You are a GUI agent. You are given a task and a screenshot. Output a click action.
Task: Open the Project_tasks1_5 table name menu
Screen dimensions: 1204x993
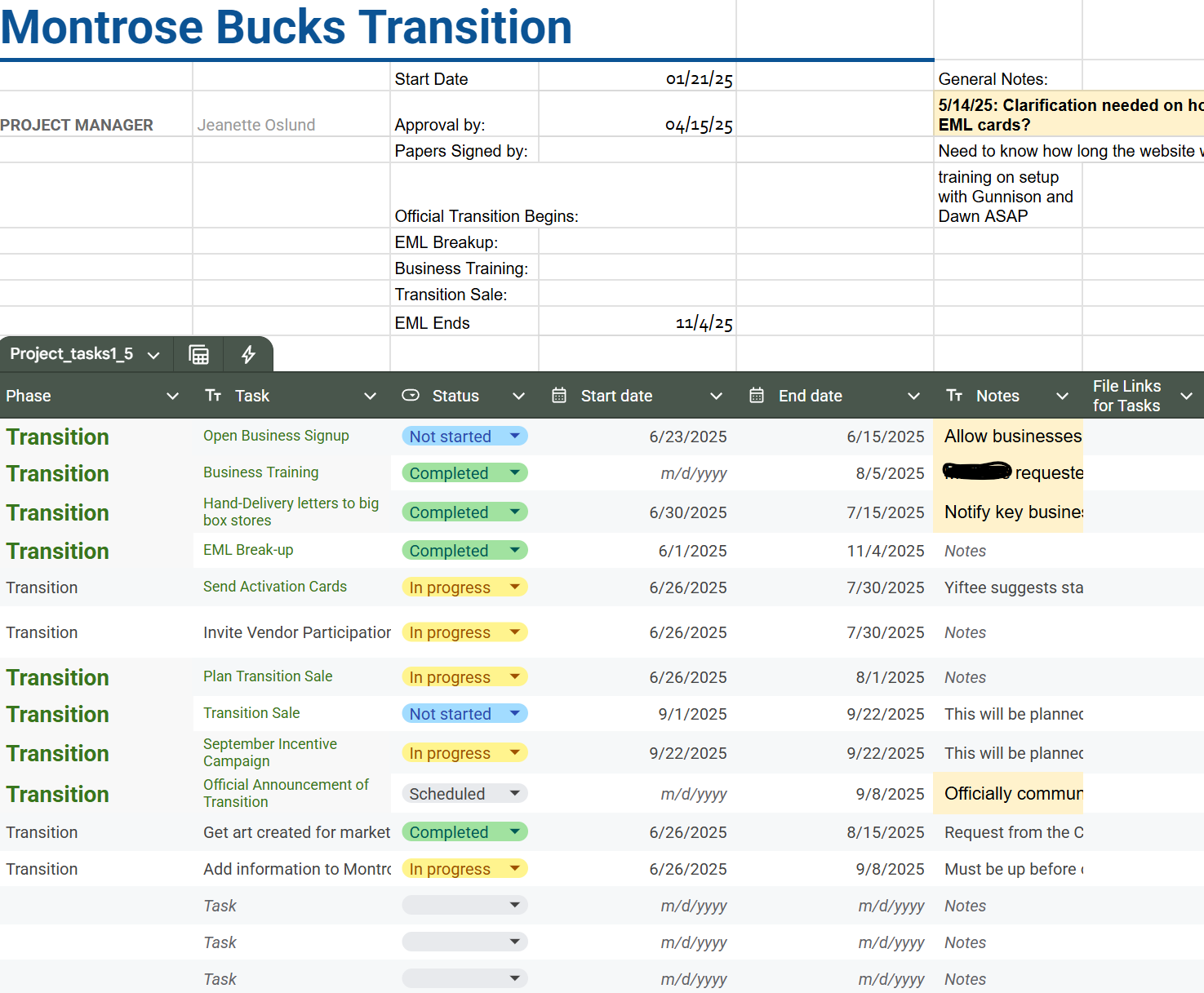click(x=153, y=355)
